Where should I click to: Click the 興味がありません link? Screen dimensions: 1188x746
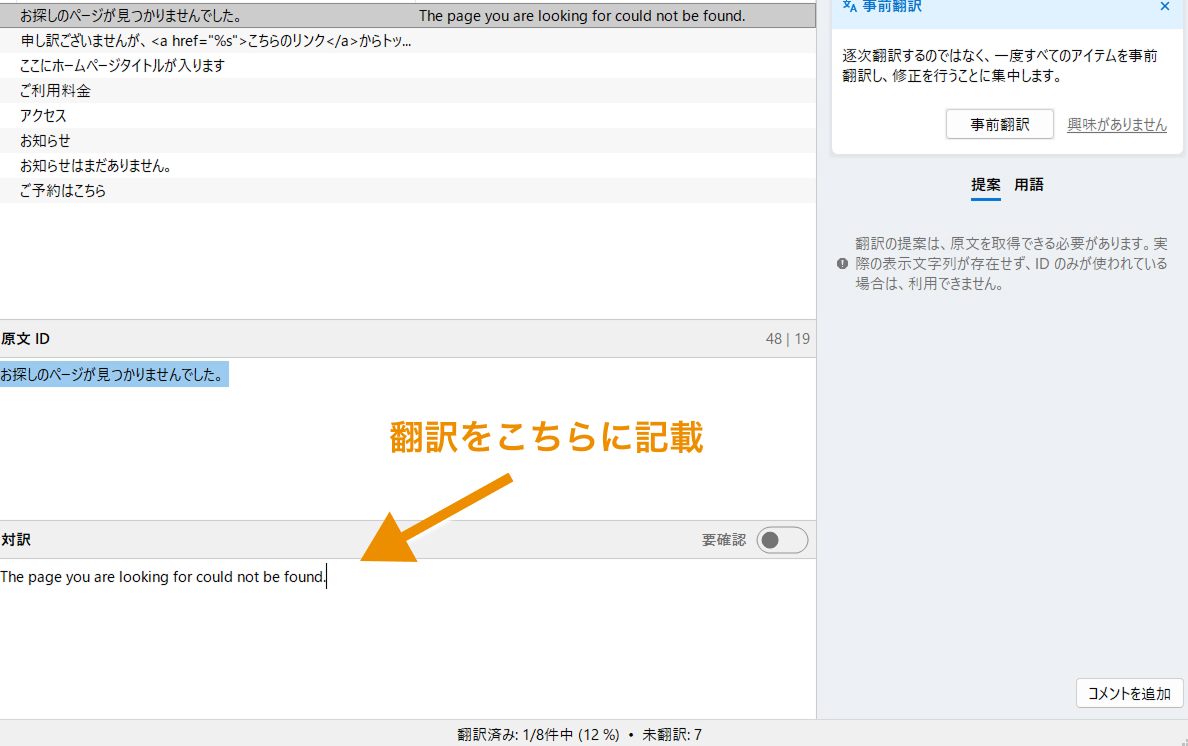coord(1116,125)
